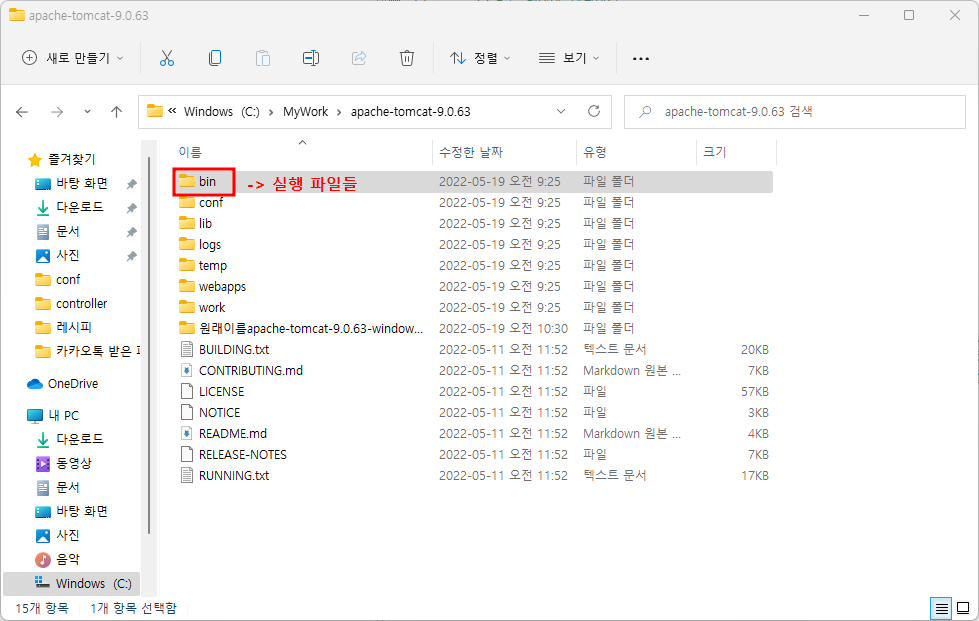The width and height of the screenshot is (979, 621).
Task: Open the 보기 view dropdown
Action: point(569,58)
